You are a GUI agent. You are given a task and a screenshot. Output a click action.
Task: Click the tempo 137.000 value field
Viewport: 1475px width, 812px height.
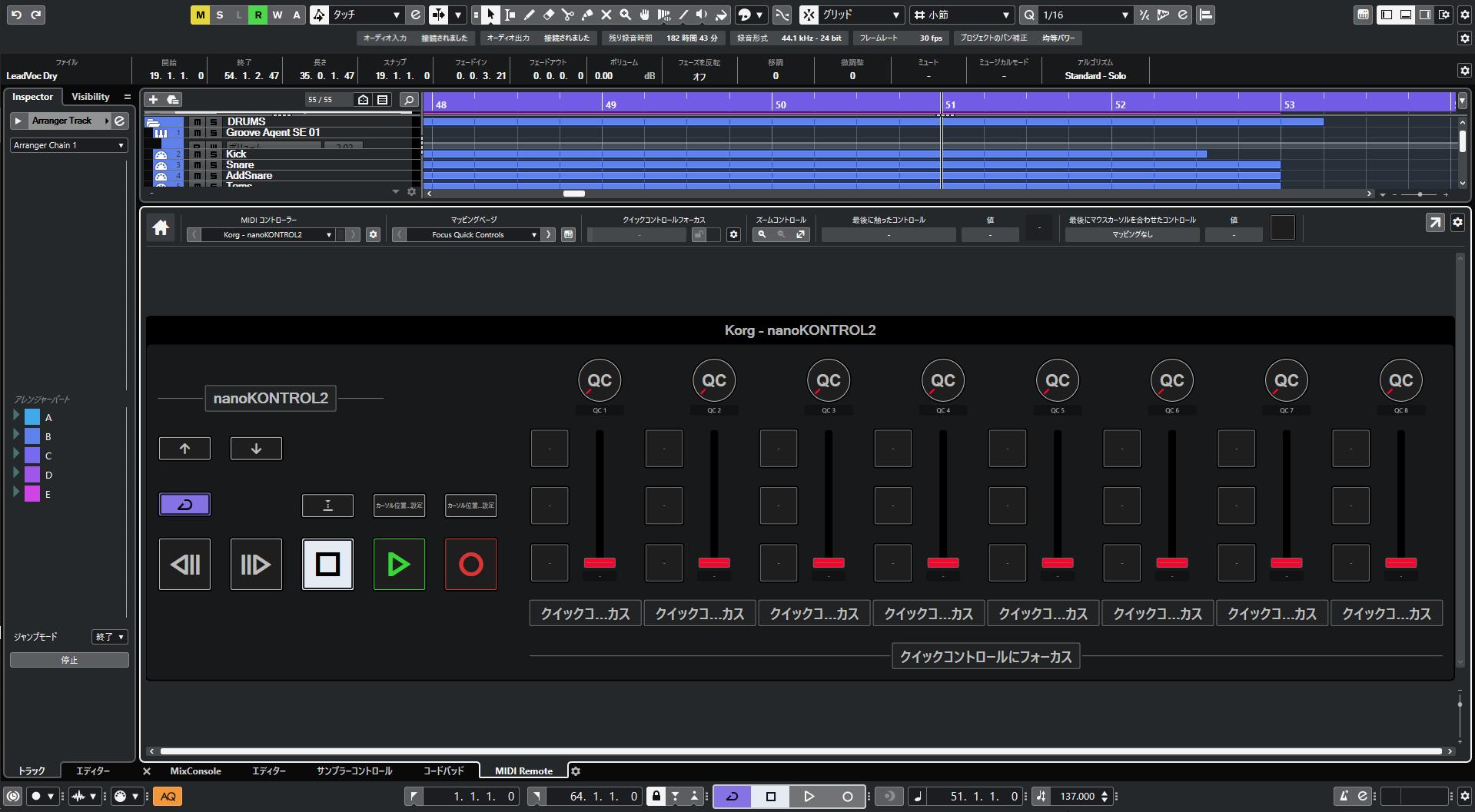click(1078, 796)
